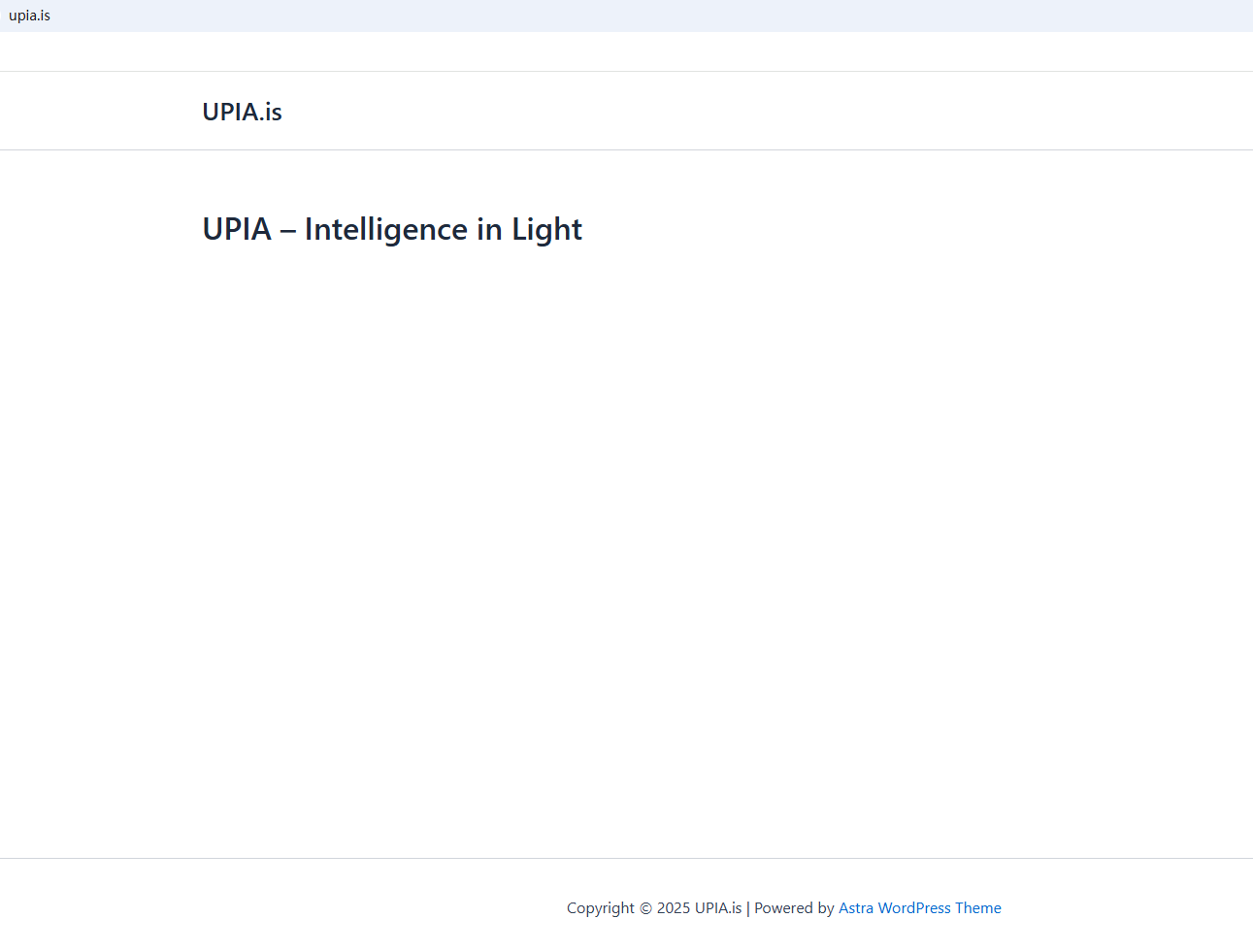1253x952 pixels.
Task: Click the word 'WordPress' in footer link
Action: point(914,908)
